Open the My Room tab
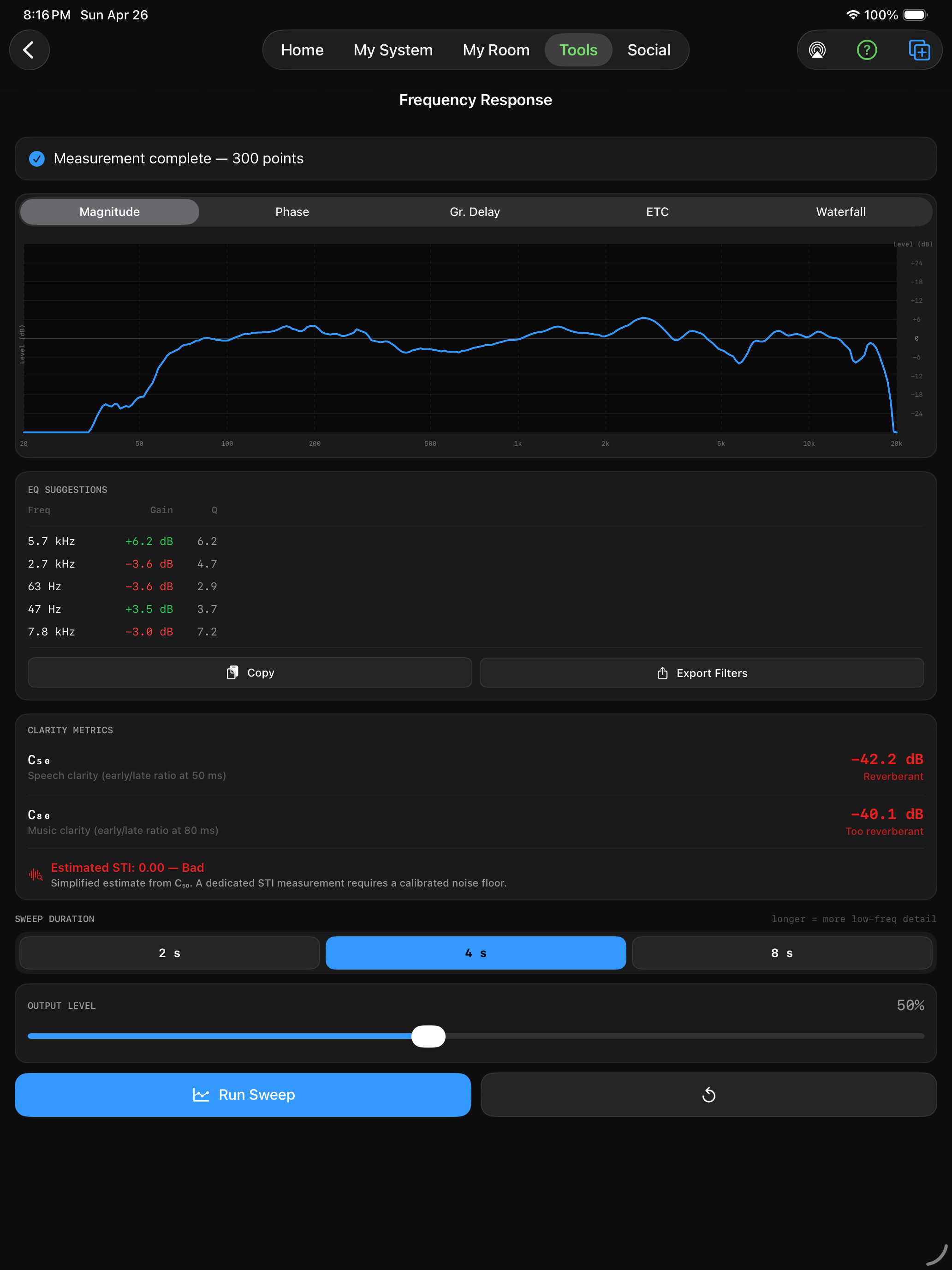Image resolution: width=952 pixels, height=1270 pixels. (496, 50)
